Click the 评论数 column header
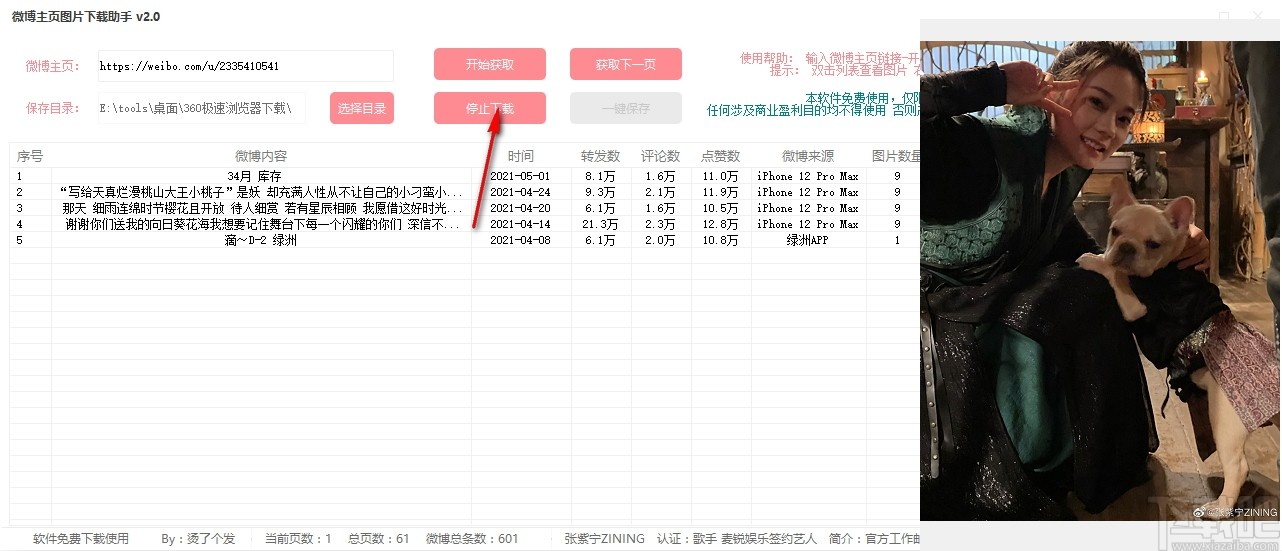The width and height of the screenshot is (1282, 551). click(661, 156)
